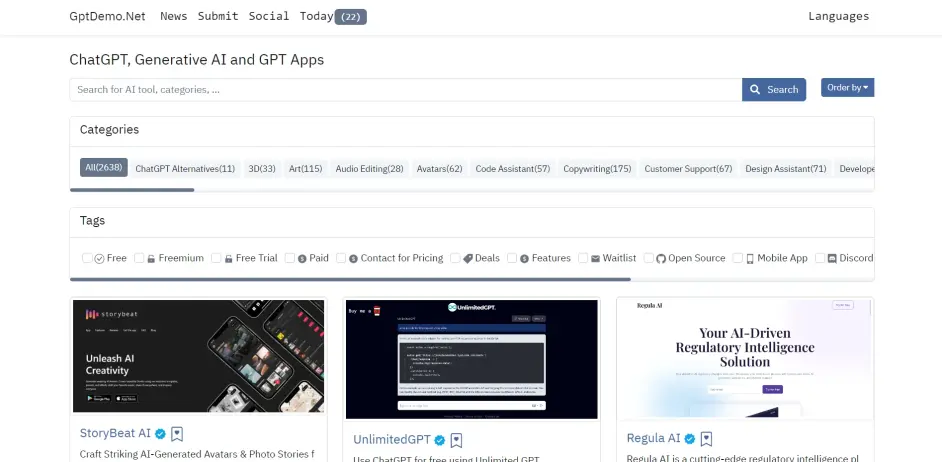The height and width of the screenshot is (462, 942).
Task: Filter by Art(115) category
Action: pyautogui.click(x=305, y=169)
